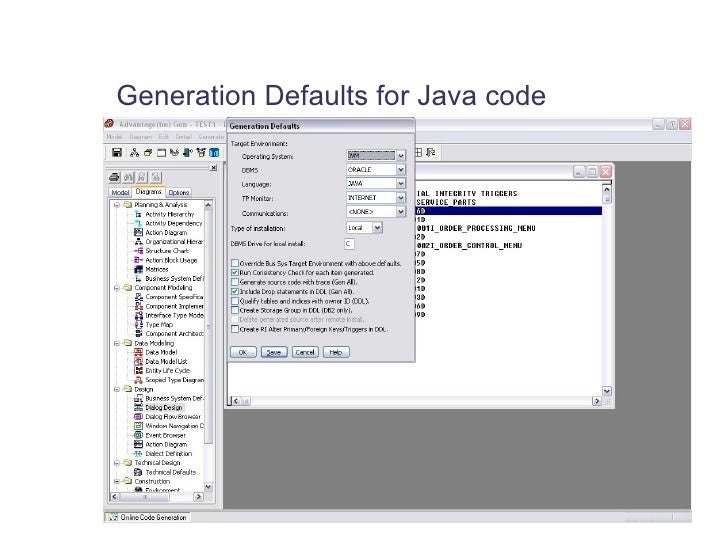
Task: Enable Qualify tables and indexes with owner ID
Action: point(235,301)
